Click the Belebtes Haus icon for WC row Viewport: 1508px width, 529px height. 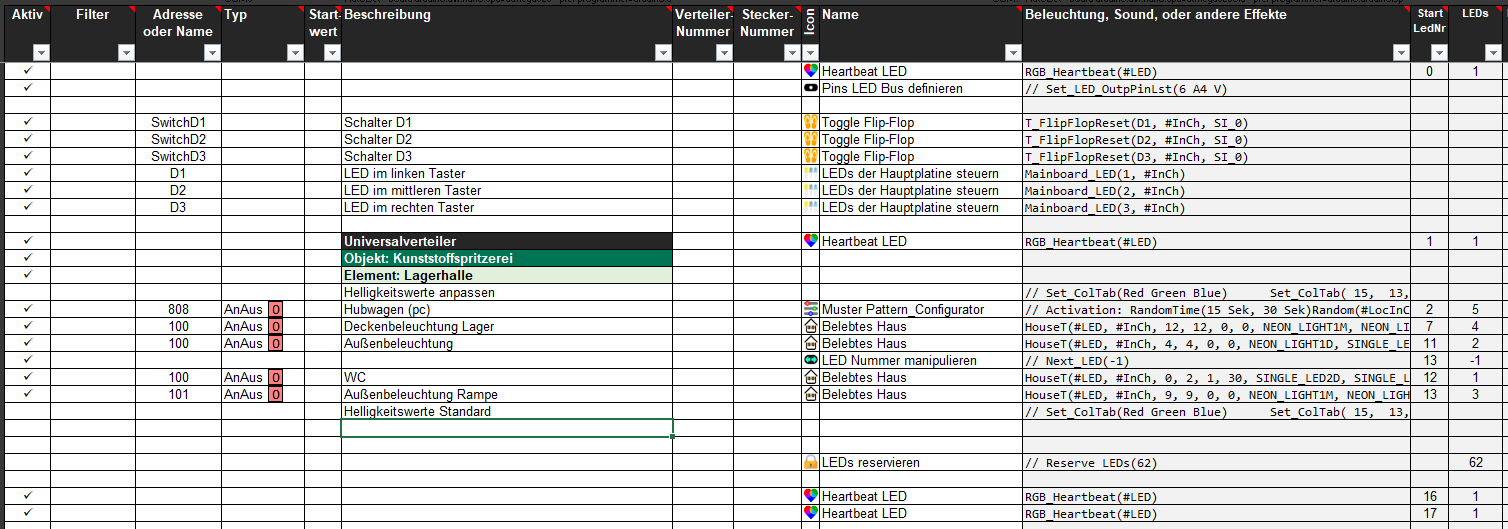coord(810,377)
